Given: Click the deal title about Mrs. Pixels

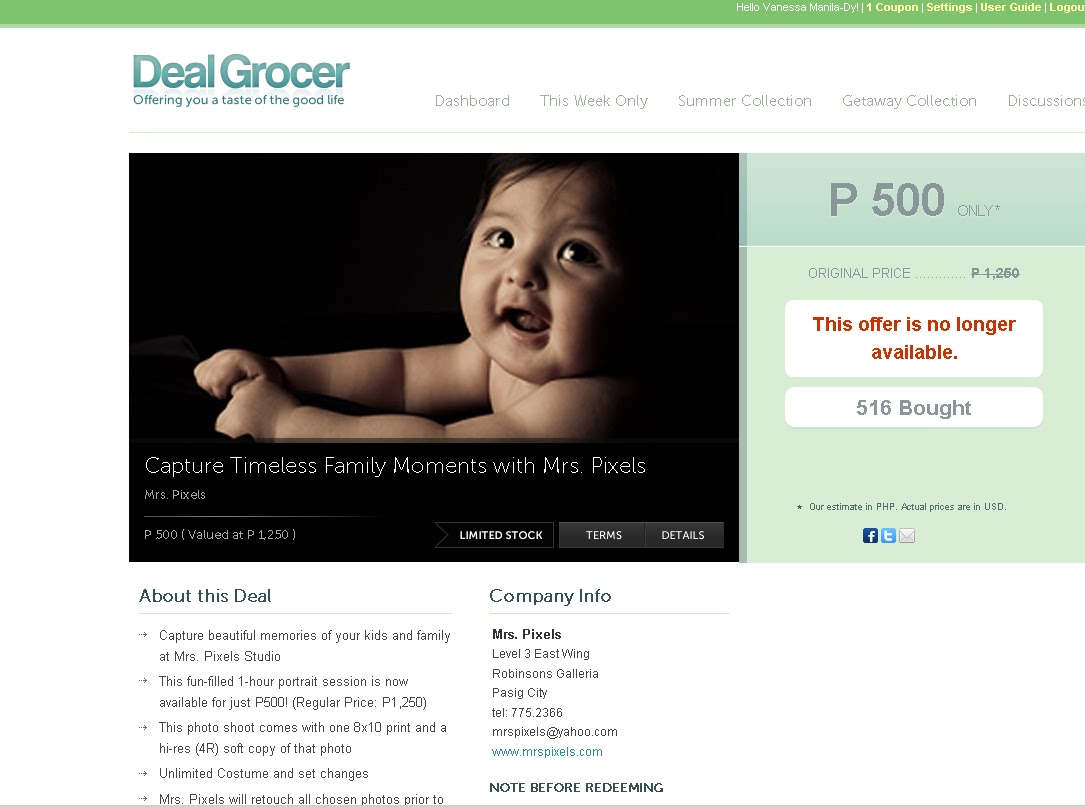Looking at the screenshot, I should click(395, 466).
